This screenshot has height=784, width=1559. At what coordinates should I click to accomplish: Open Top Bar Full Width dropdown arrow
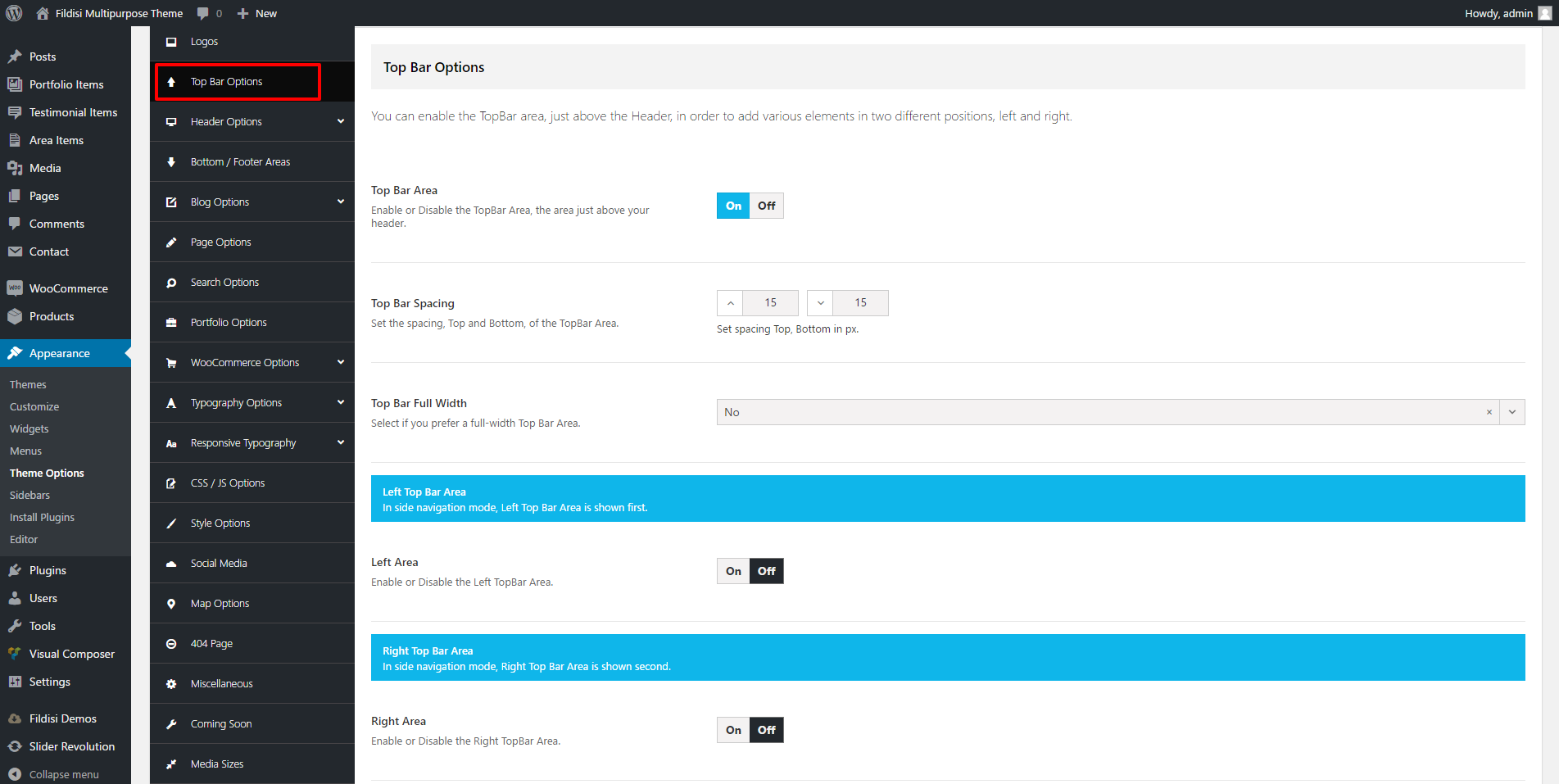pos(1512,412)
